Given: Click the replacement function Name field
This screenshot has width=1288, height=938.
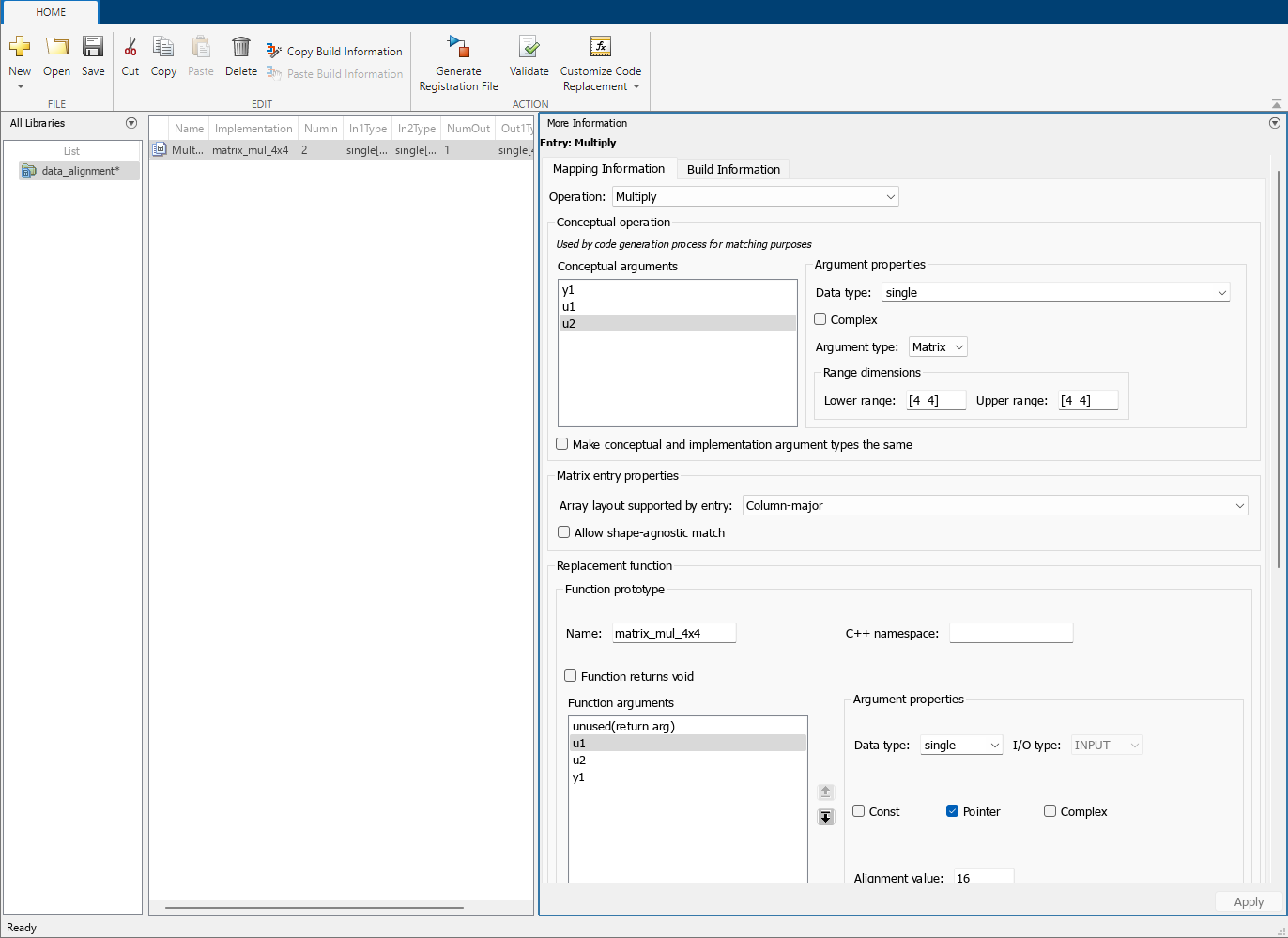Looking at the screenshot, I should tap(674, 634).
